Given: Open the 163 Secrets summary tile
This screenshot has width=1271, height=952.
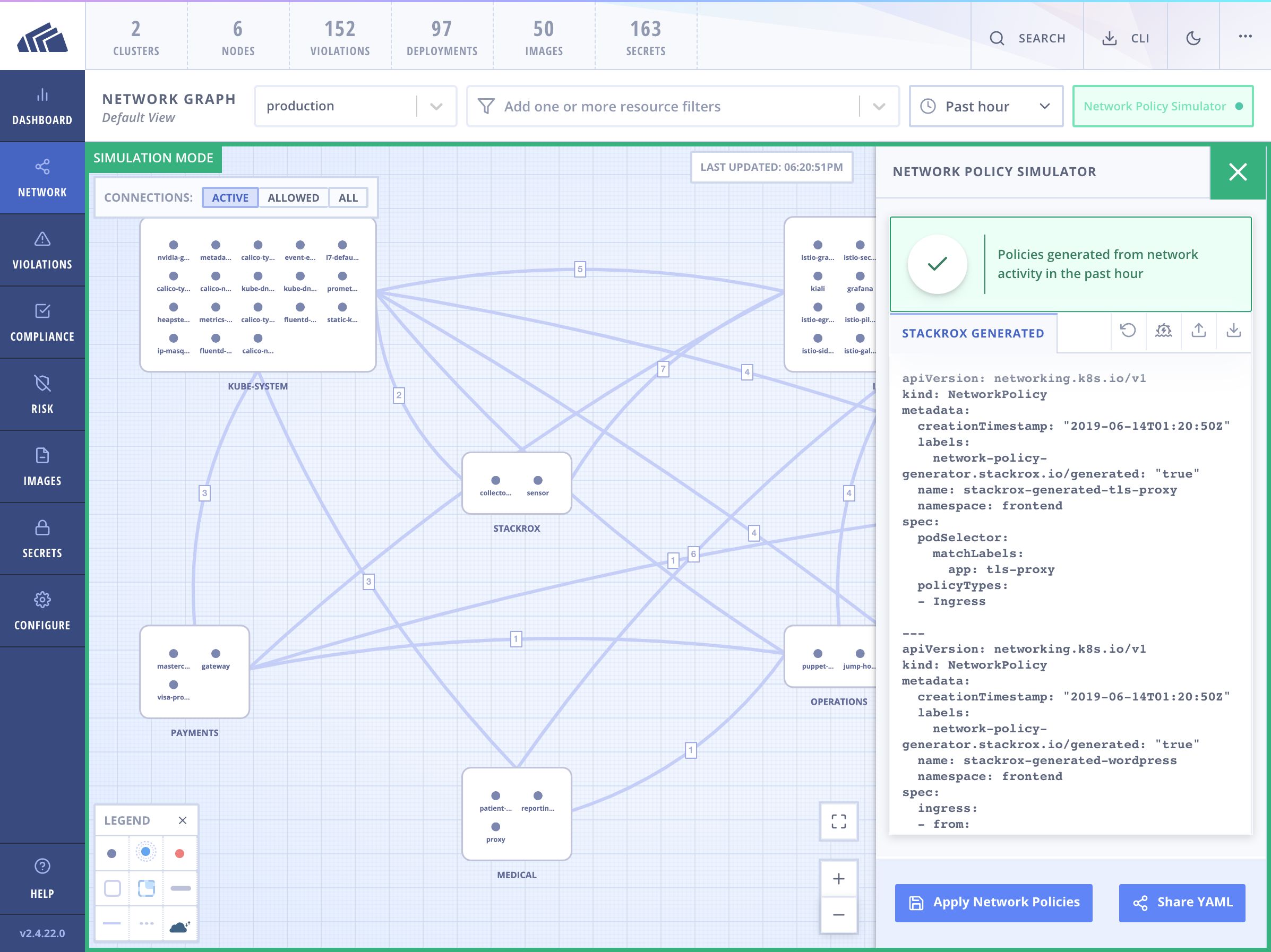Looking at the screenshot, I should coord(646,38).
